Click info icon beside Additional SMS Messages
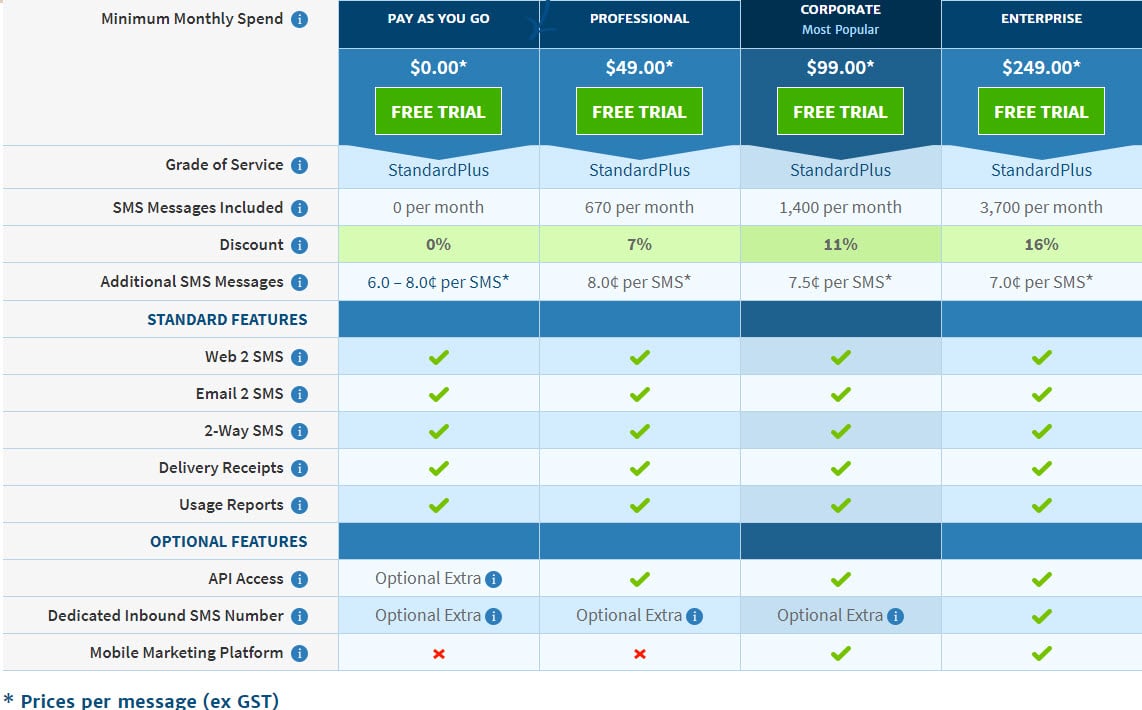This screenshot has width=1142, height=710. 299,283
